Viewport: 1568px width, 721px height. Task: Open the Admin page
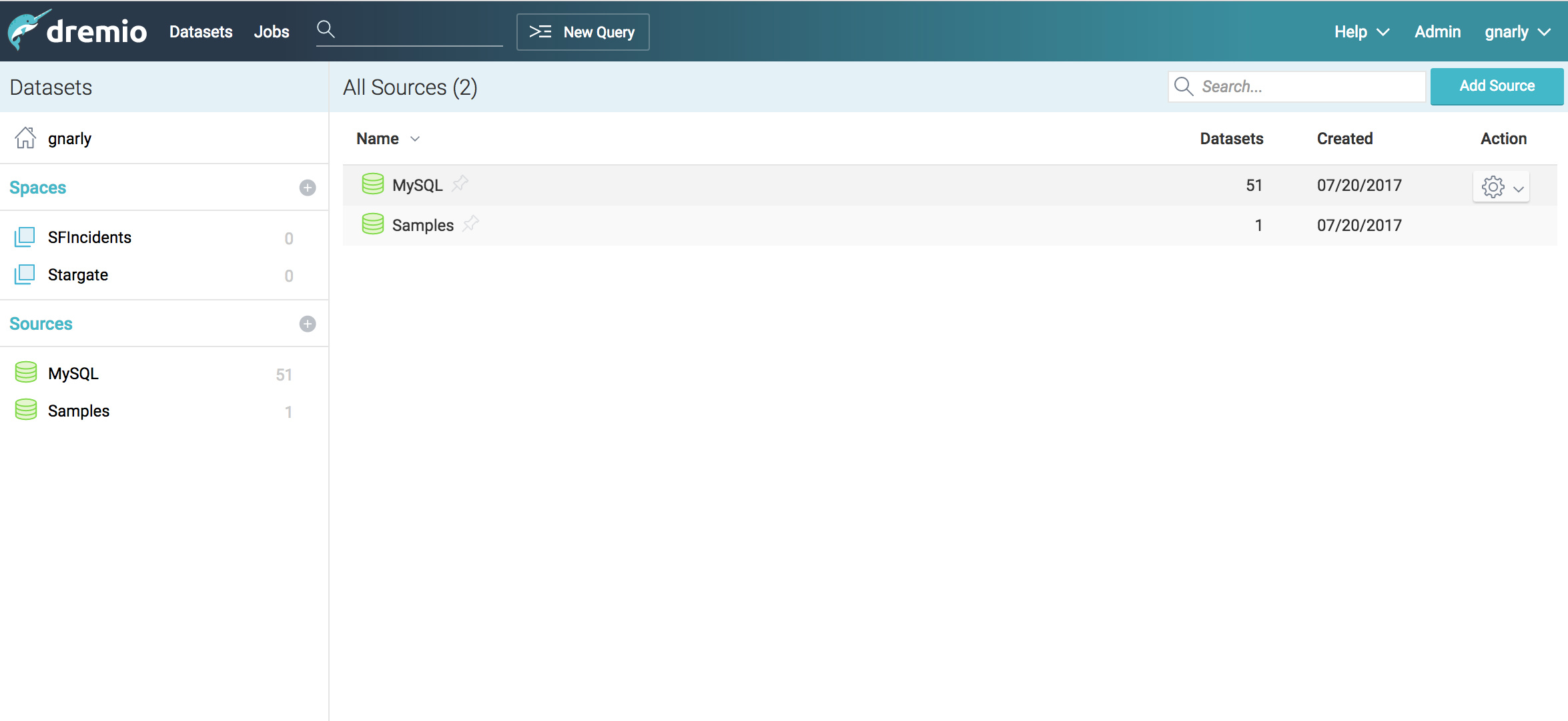click(x=1437, y=31)
